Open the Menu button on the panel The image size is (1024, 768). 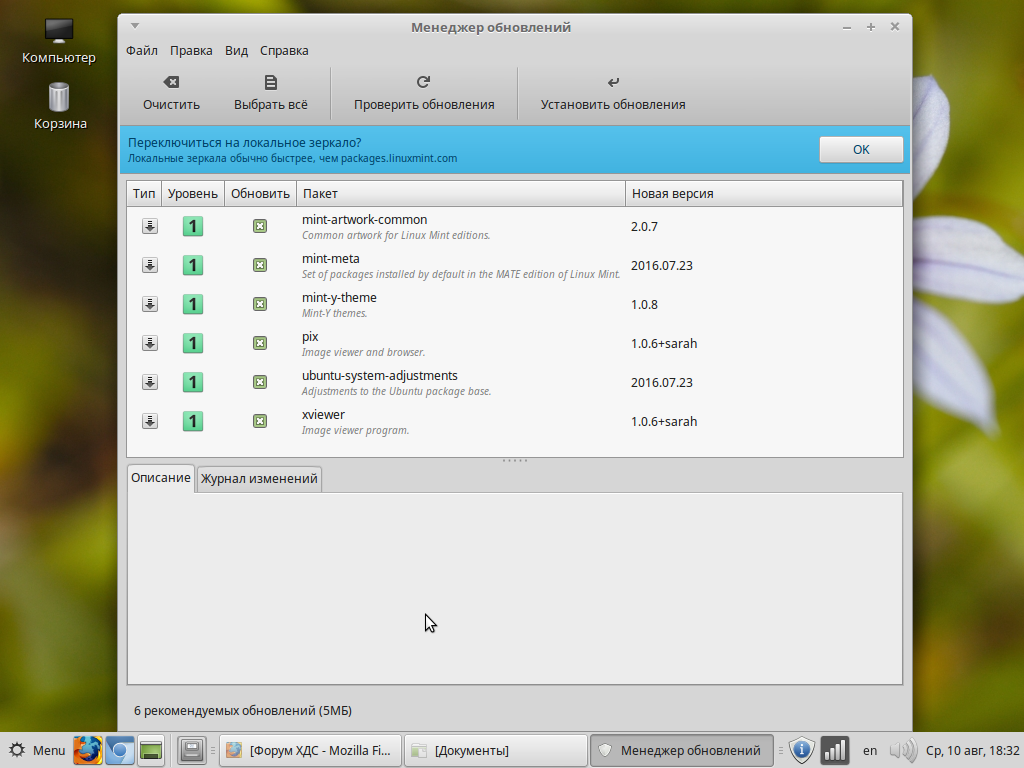(x=37, y=750)
